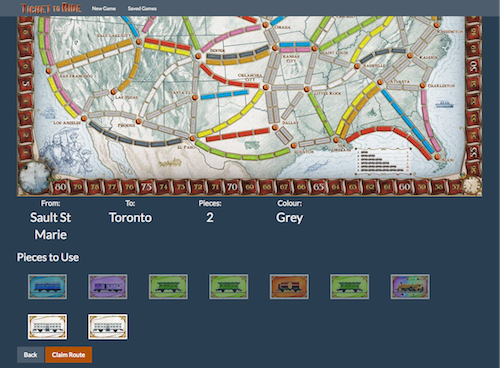Click the Atlanta city marker
This screenshot has width=500, height=368.
click(380, 82)
